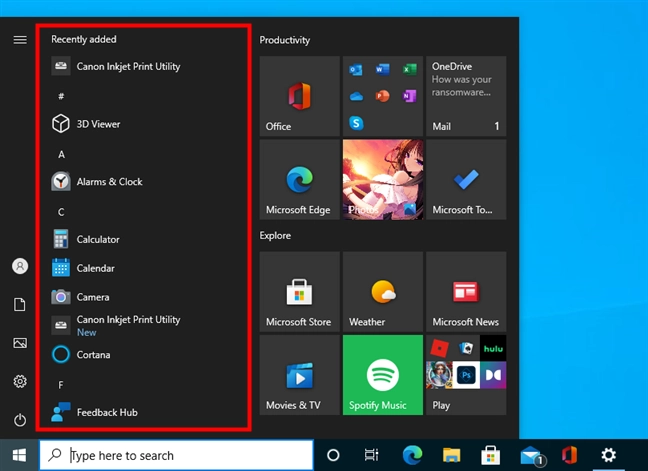
Task: Open Settings gear on taskbar
Action: point(608,455)
